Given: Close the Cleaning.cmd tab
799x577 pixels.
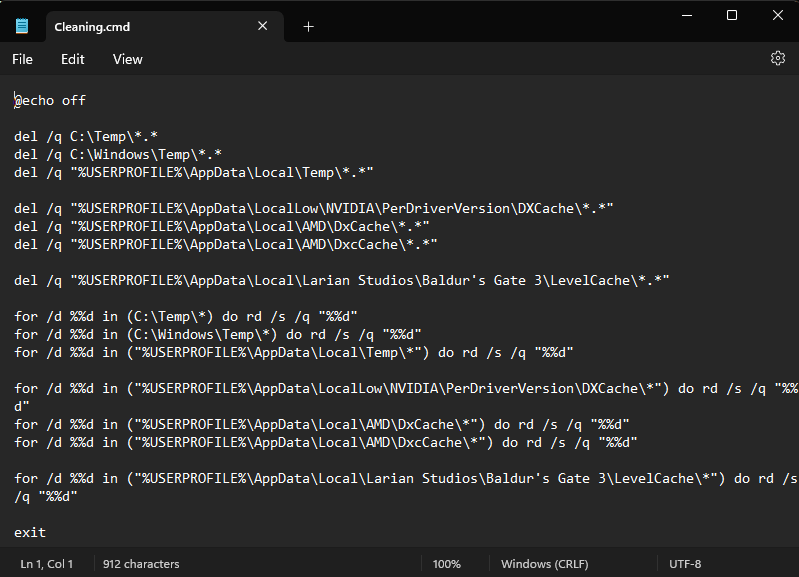Looking at the screenshot, I should tap(263, 26).
